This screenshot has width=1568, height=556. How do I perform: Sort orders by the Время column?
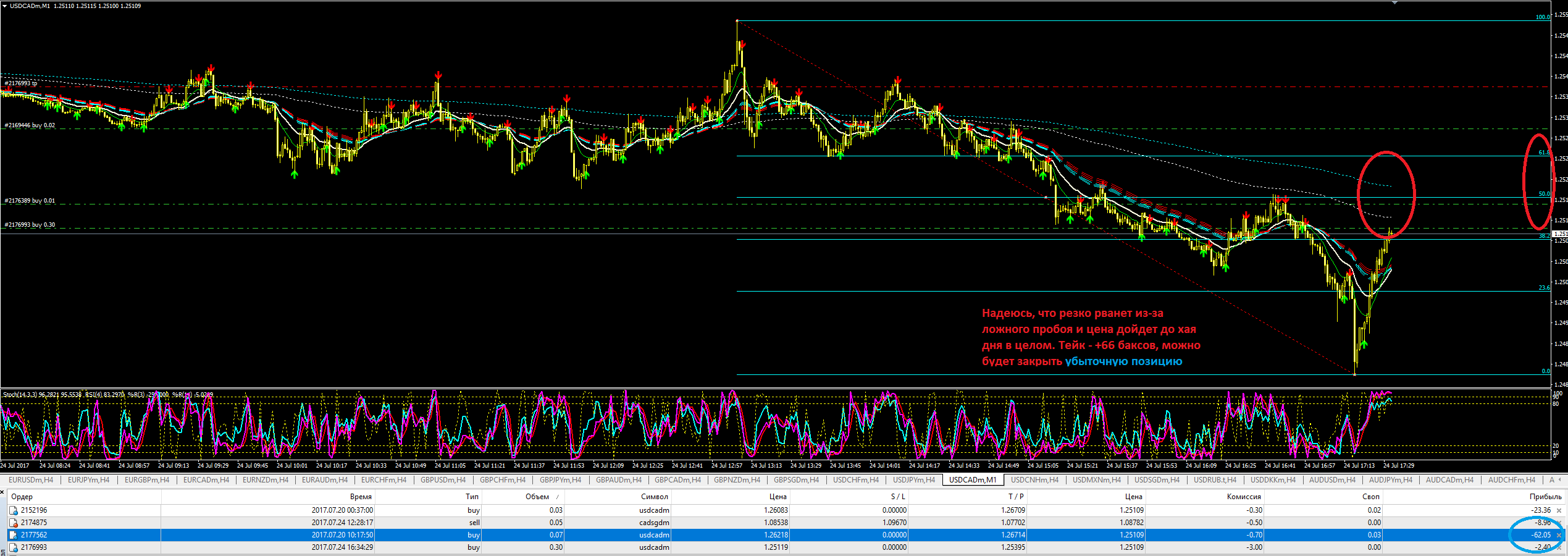268,497
